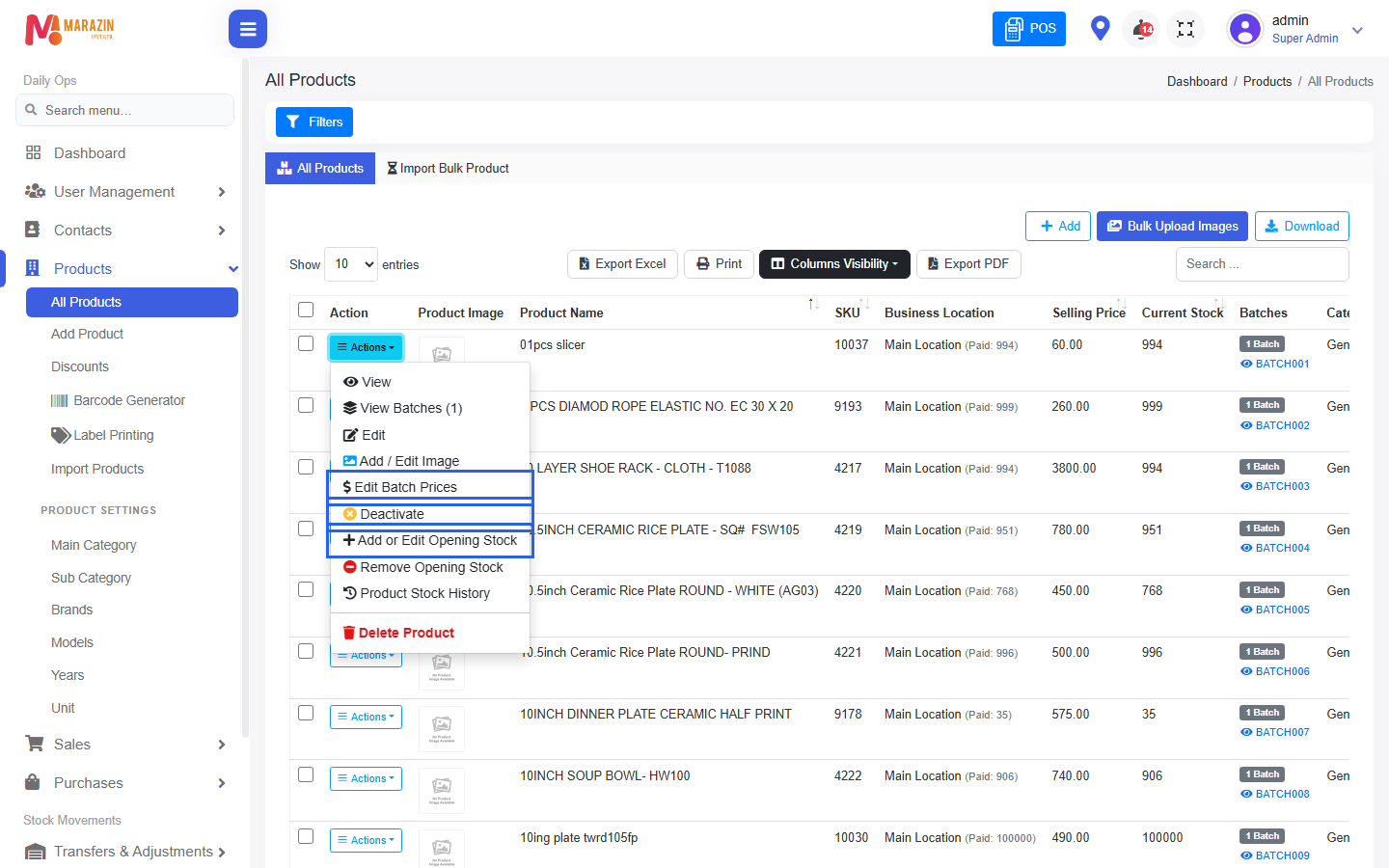This screenshot has height=868, width=1389.
Task: Click the products table Search field
Action: click(1262, 263)
